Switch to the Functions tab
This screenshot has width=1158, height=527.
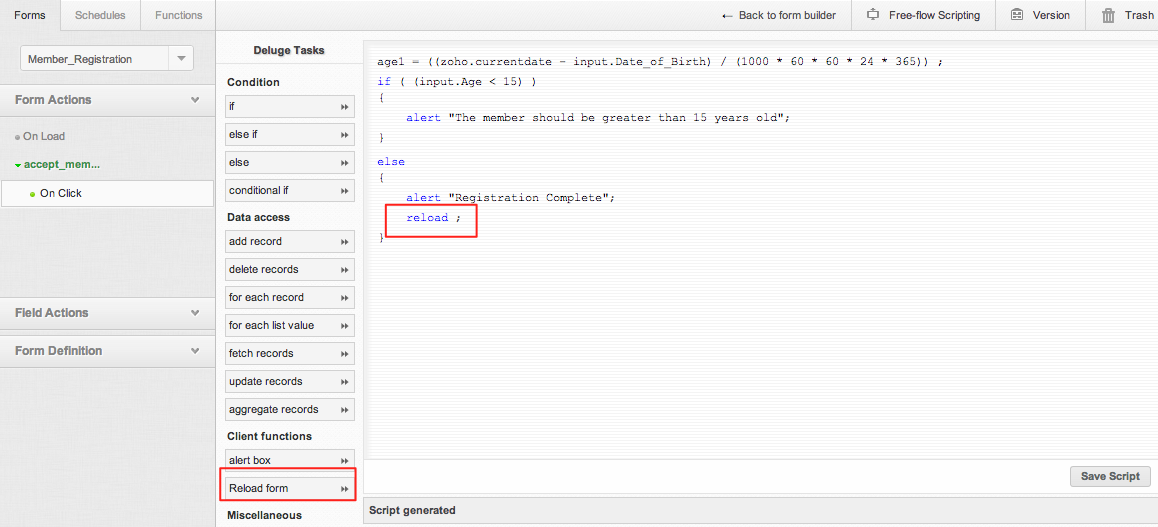pyautogui.click(x=178, y=15)
